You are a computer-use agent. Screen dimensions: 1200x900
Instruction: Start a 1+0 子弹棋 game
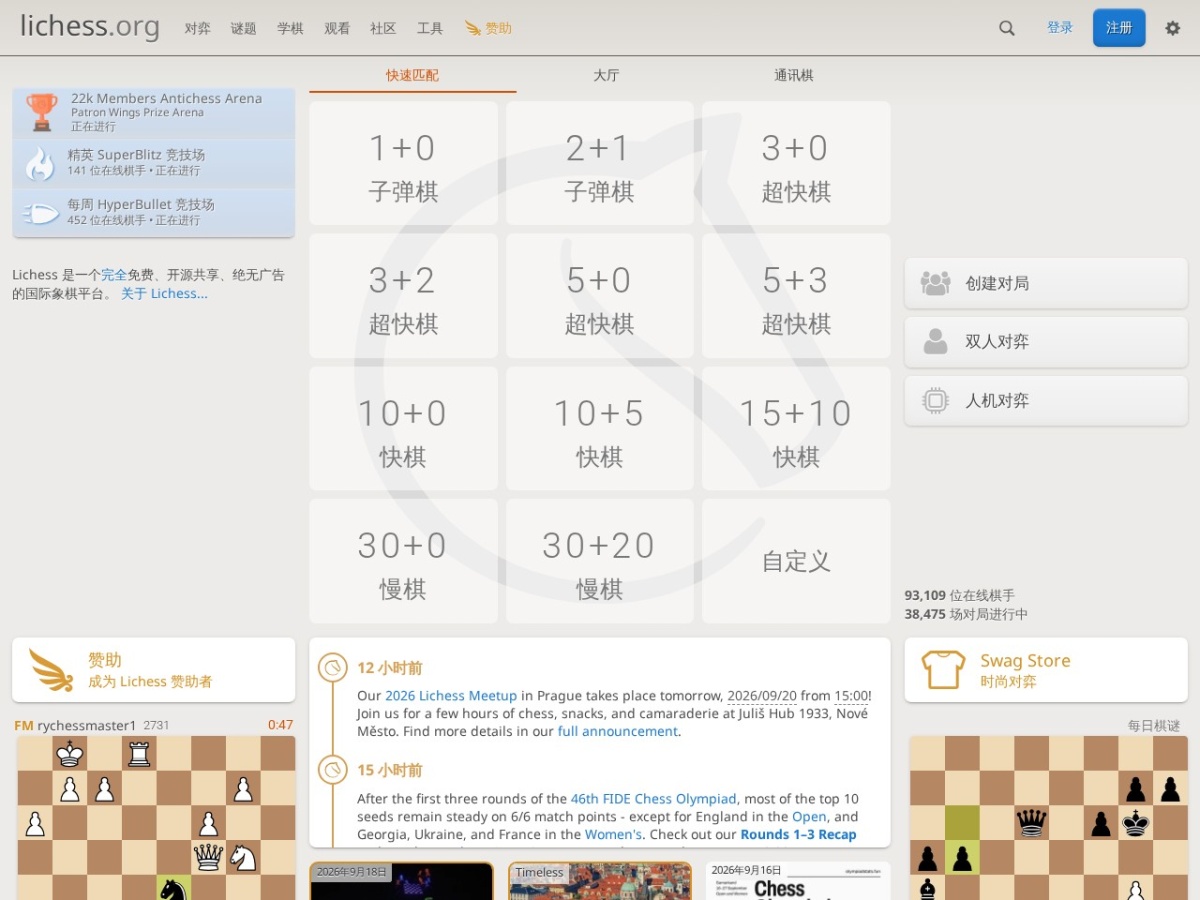tap(403, 163)
